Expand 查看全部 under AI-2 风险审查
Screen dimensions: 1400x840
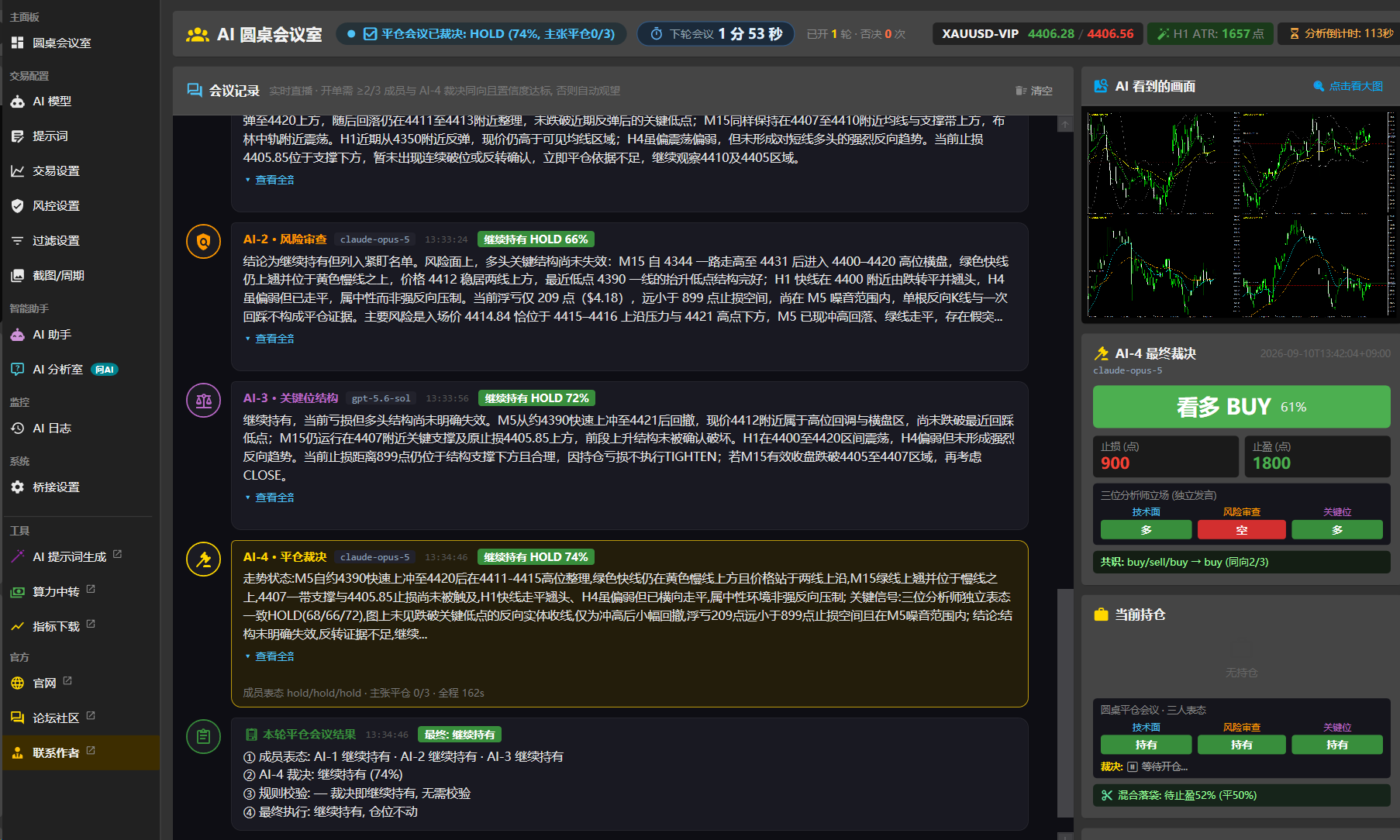coord(270,339)
